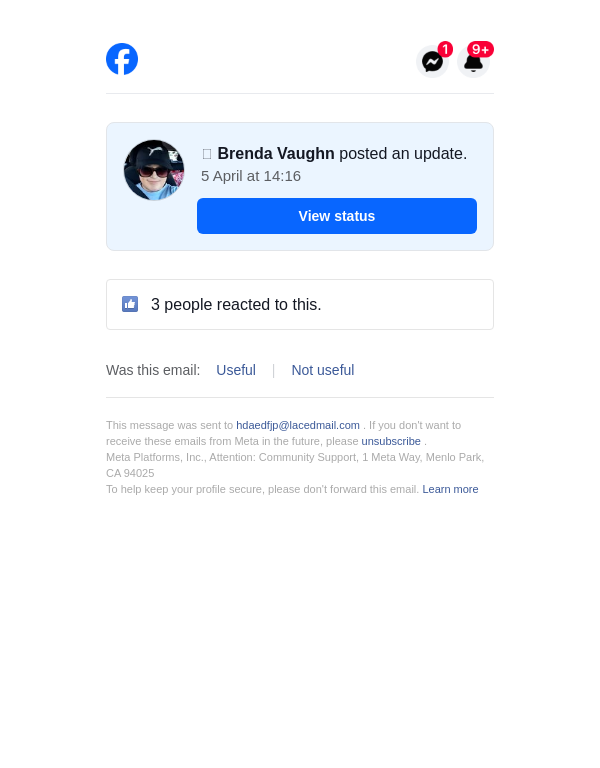Click the Meta Platforms address text
The height and width of the screenshot is (768, 600).
pyautogui.click(x=295, y=465)
